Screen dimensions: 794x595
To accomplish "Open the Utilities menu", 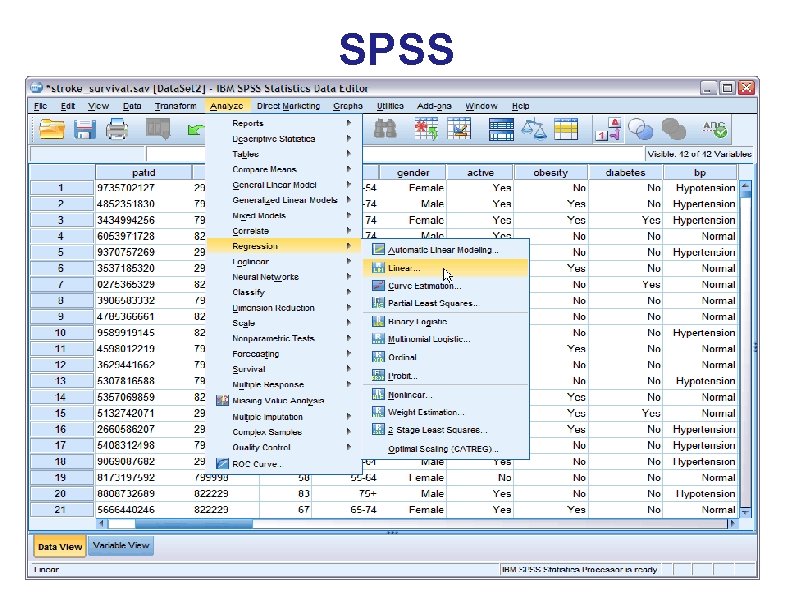I will pos(390,106).
